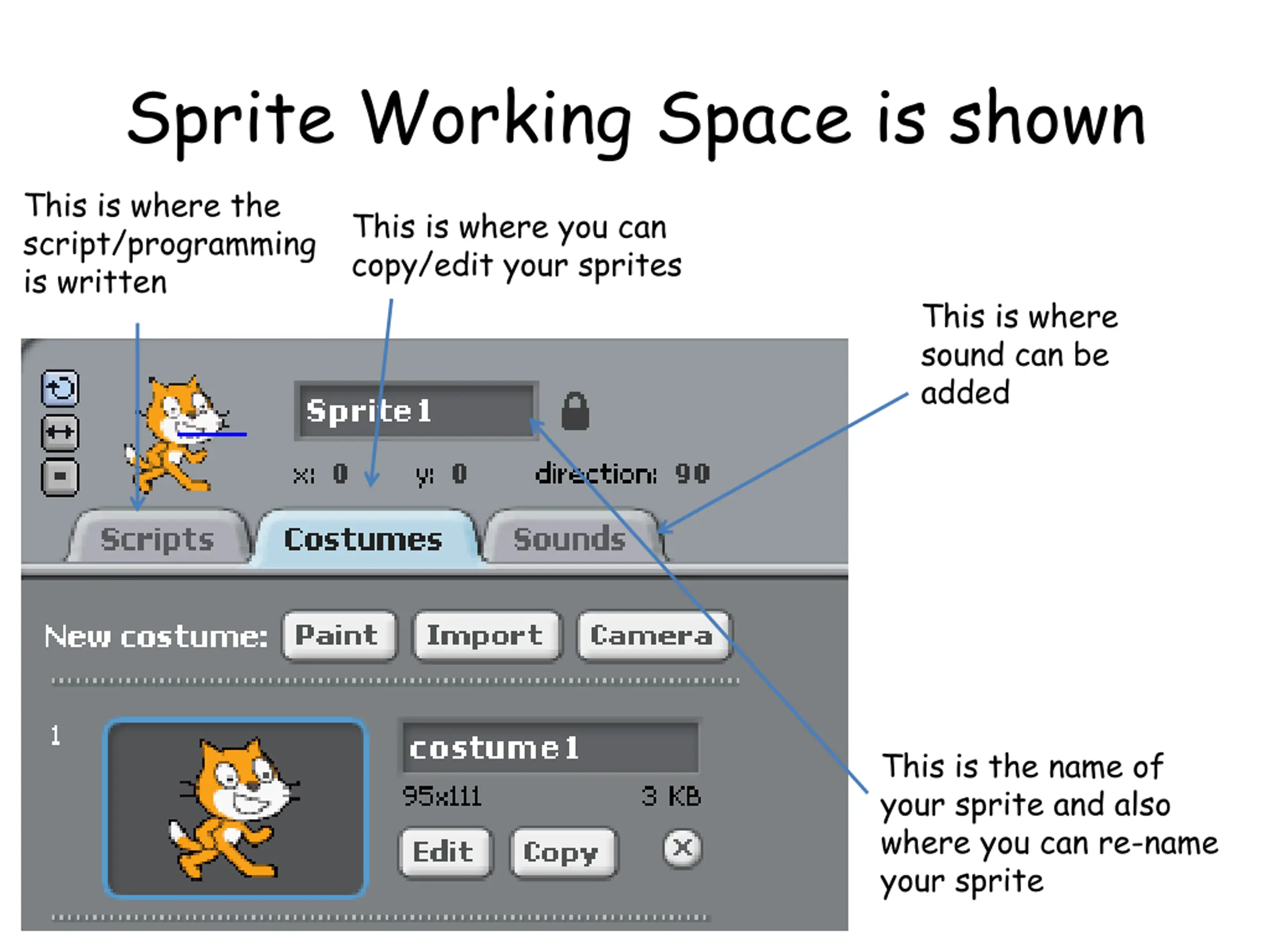Click the 'direction: 90' readout
This screenshot has width=1270, height=952.
click(x=623, y=474)
